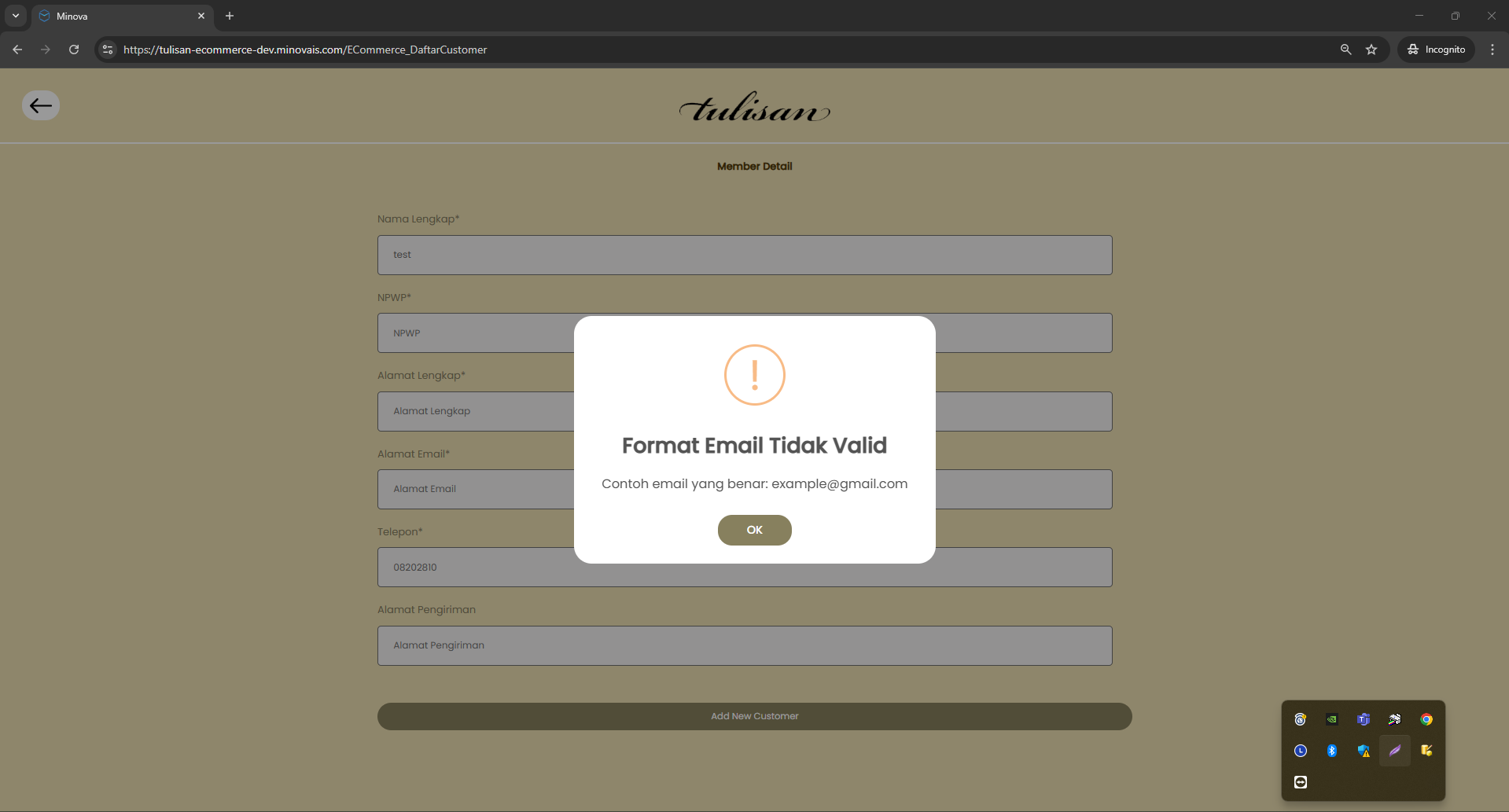
Task: Click the TeamViewer tray icon
Action: [x=1301, y=782]
